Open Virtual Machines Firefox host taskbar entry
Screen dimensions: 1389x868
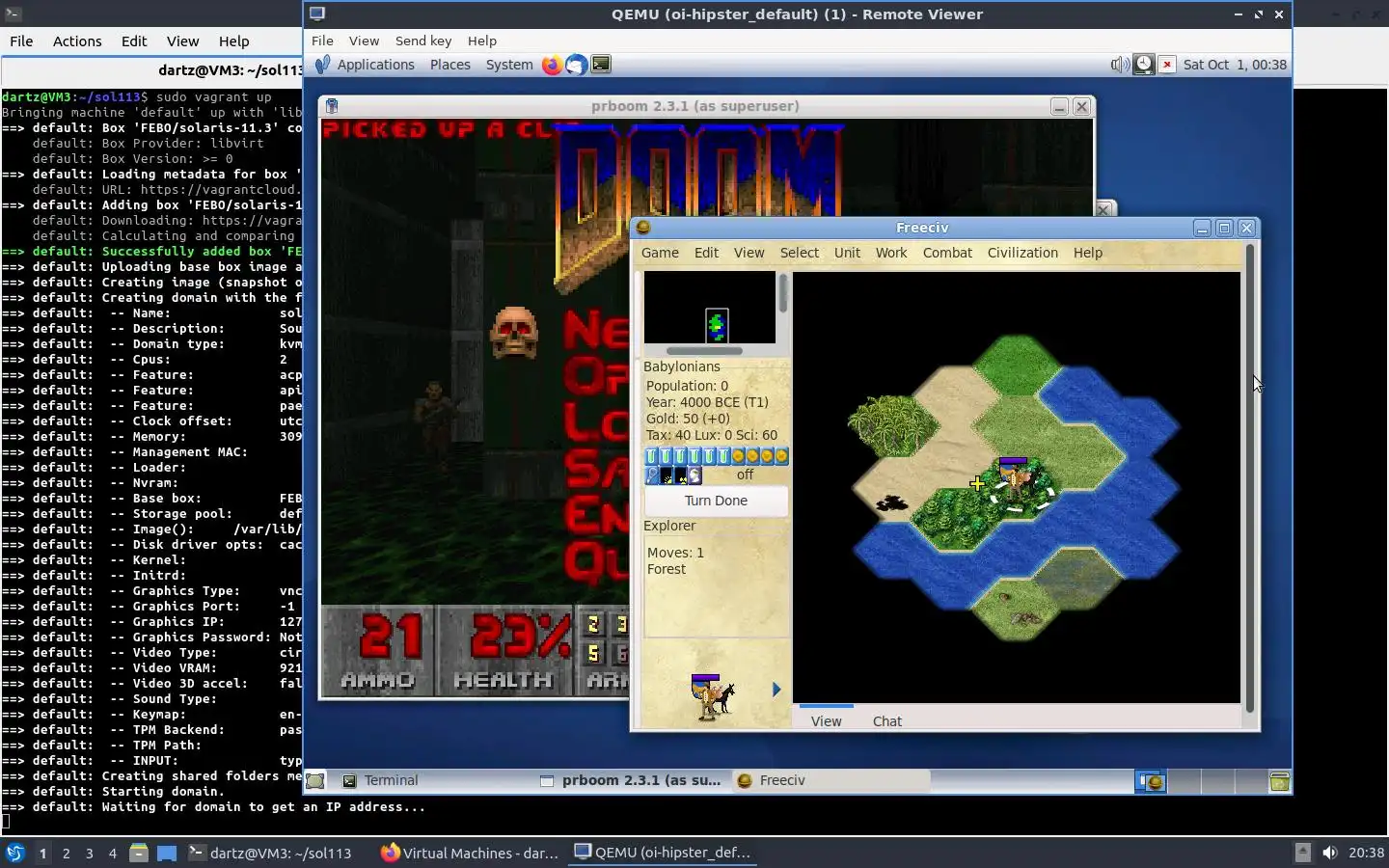(470, 853)
